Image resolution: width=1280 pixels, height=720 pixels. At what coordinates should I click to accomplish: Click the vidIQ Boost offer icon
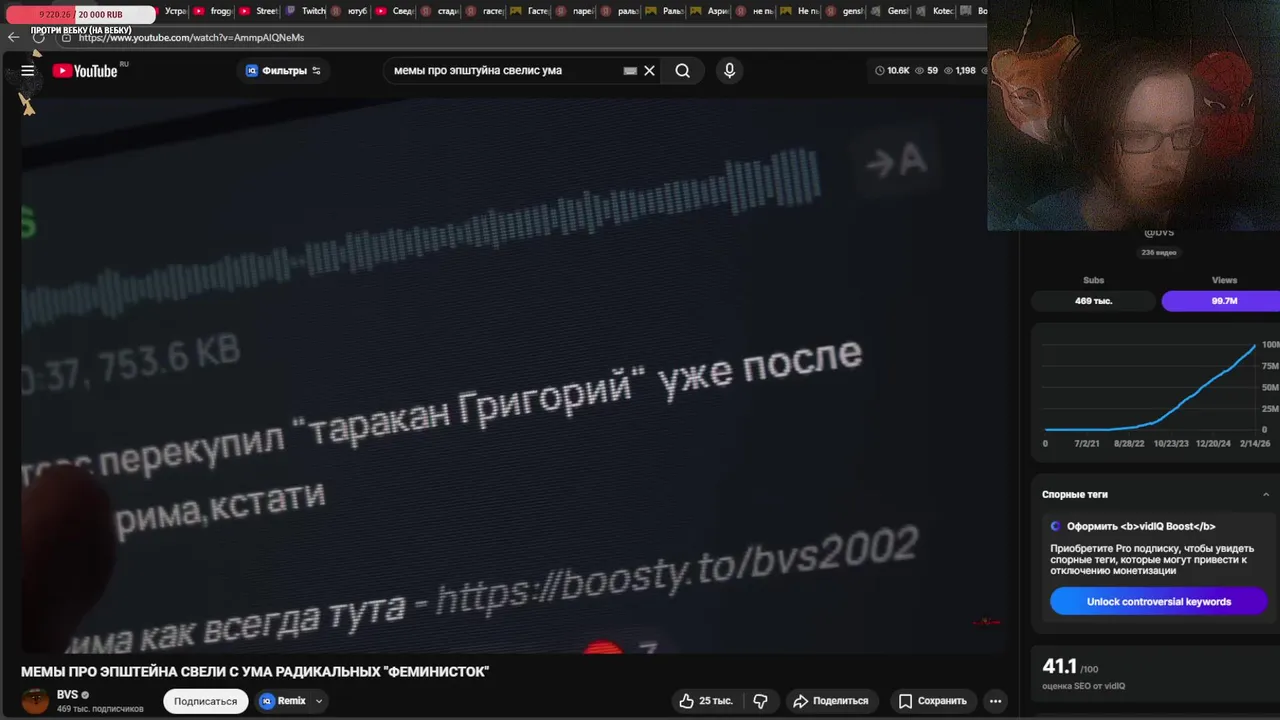1055,526
